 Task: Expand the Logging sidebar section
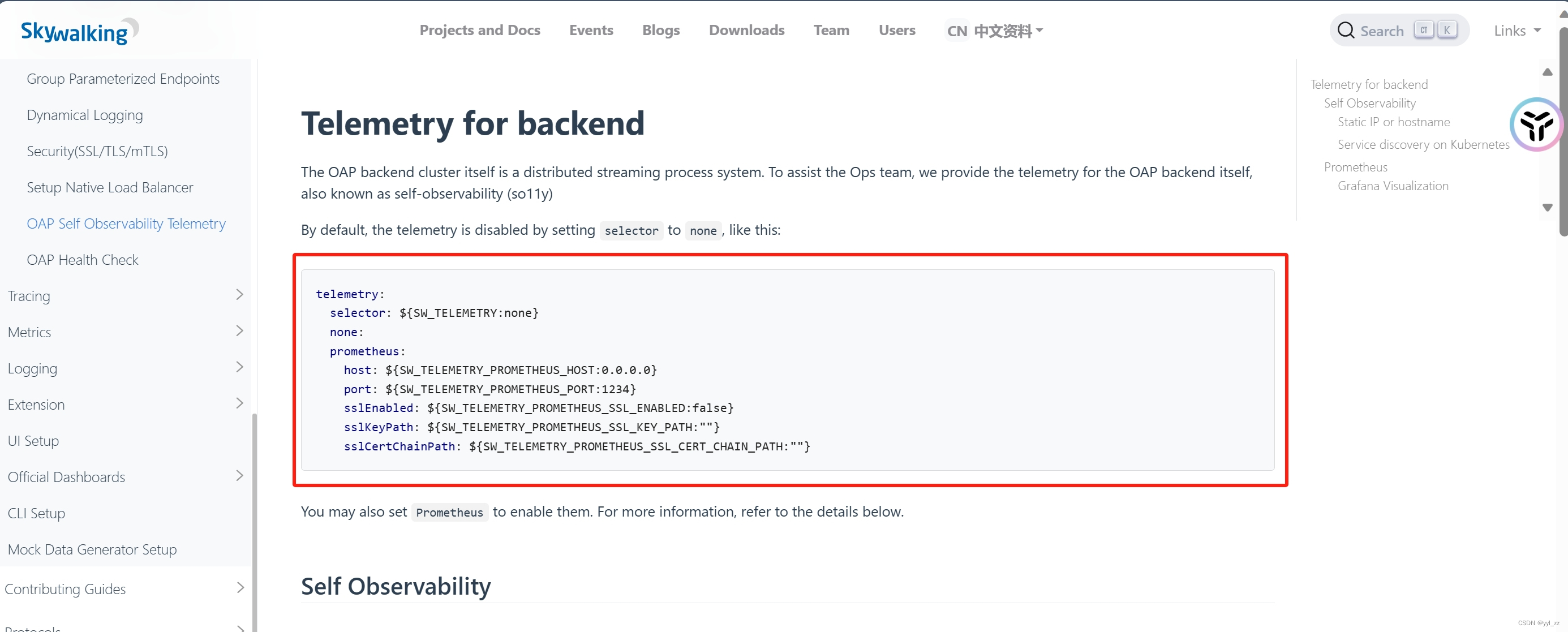(239, 368)
